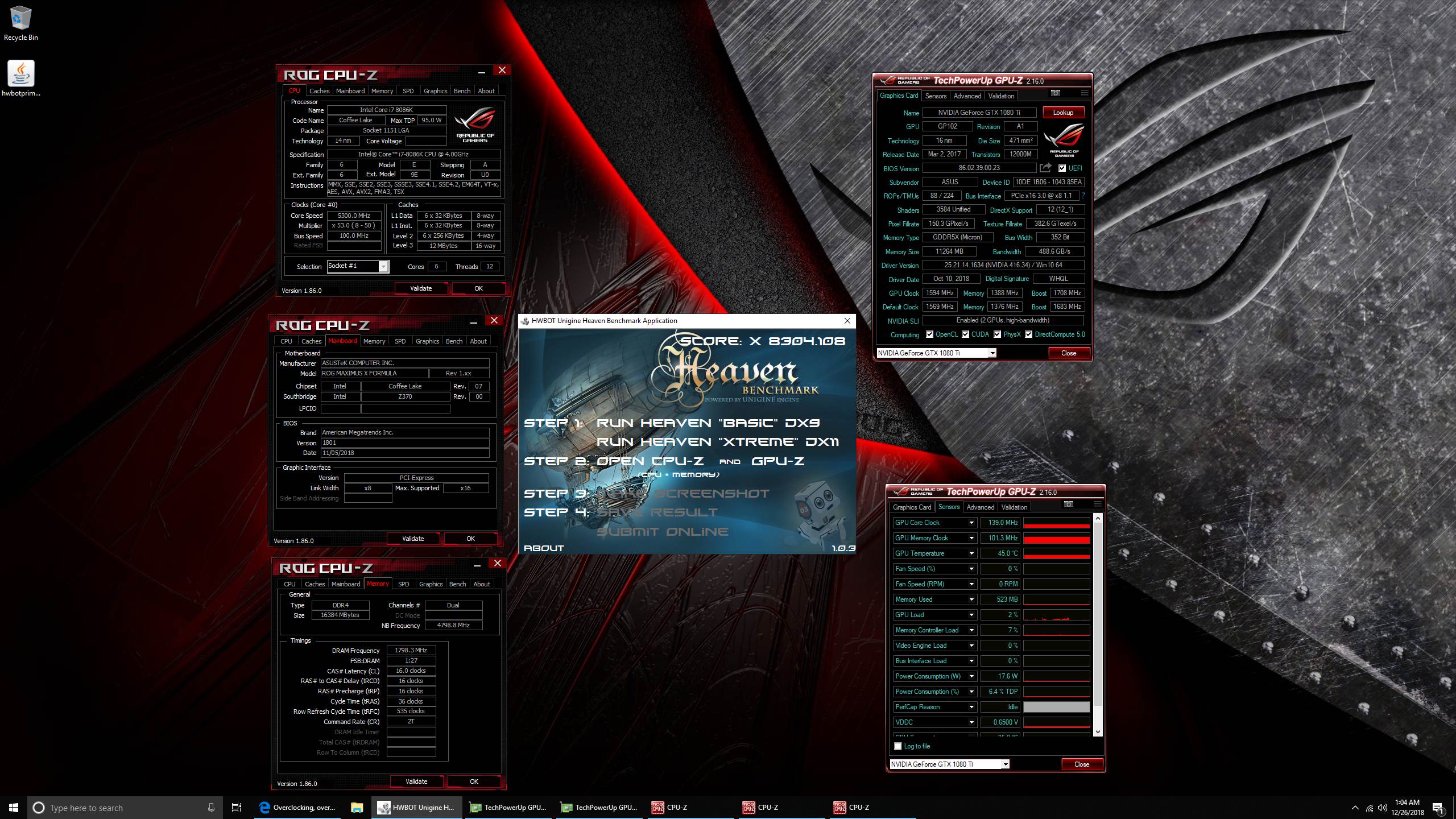Switch to the third CPU-Z taskbar item

pyautogui.click(x=872, y=808)
